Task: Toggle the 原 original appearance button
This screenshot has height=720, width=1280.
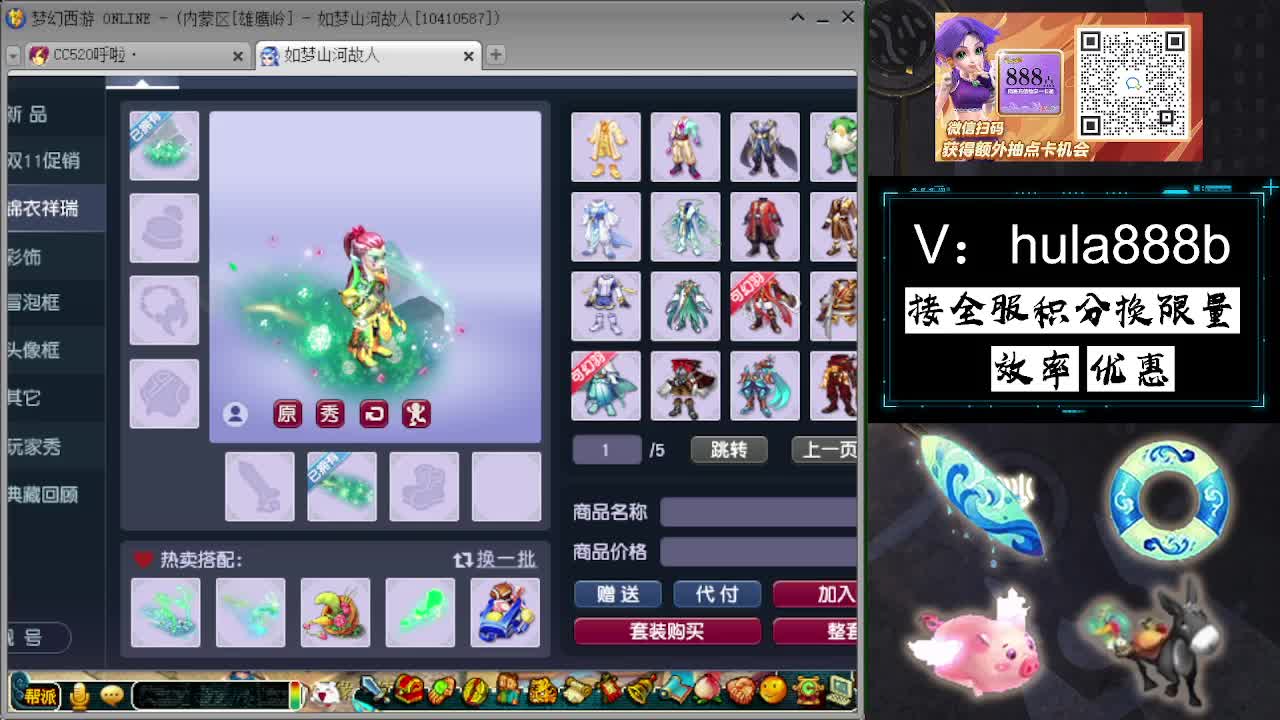Action: [x=287, y=413]
